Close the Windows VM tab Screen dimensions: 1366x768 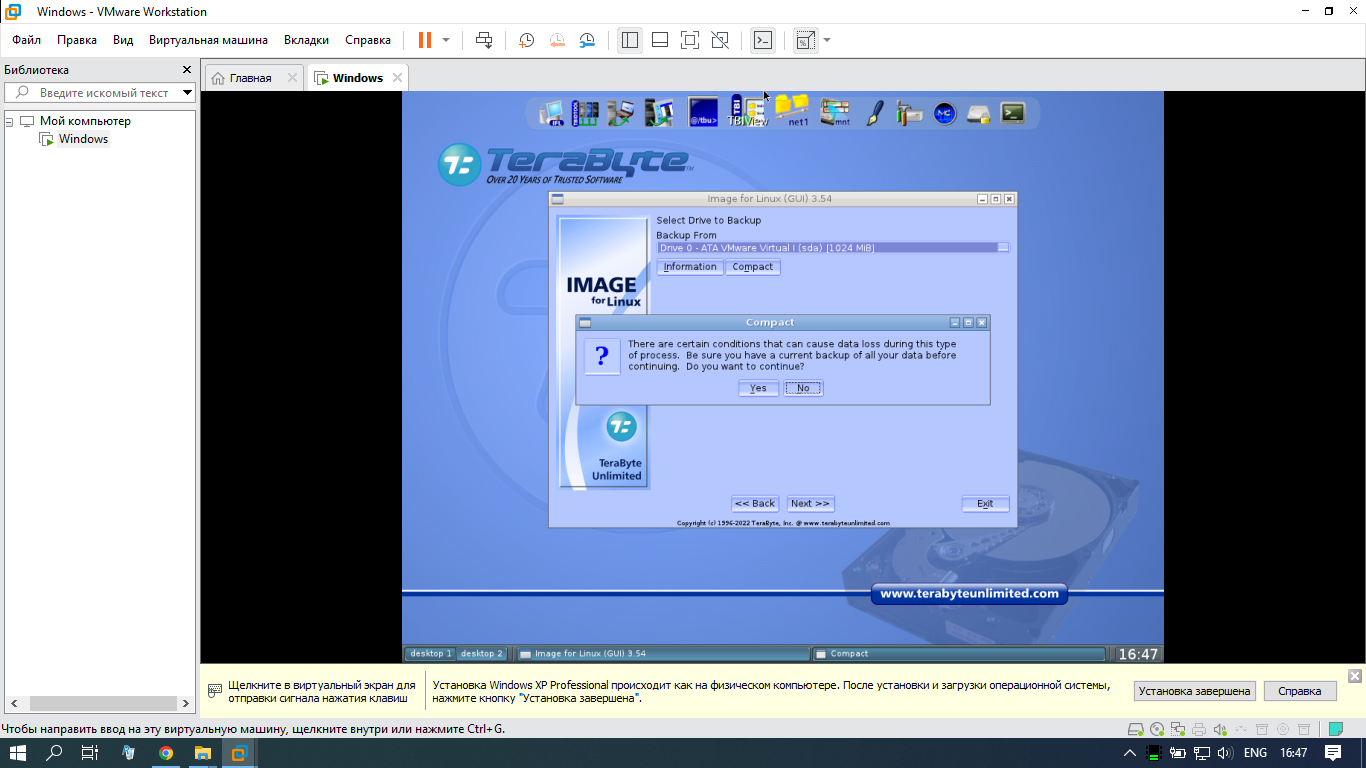397,78
